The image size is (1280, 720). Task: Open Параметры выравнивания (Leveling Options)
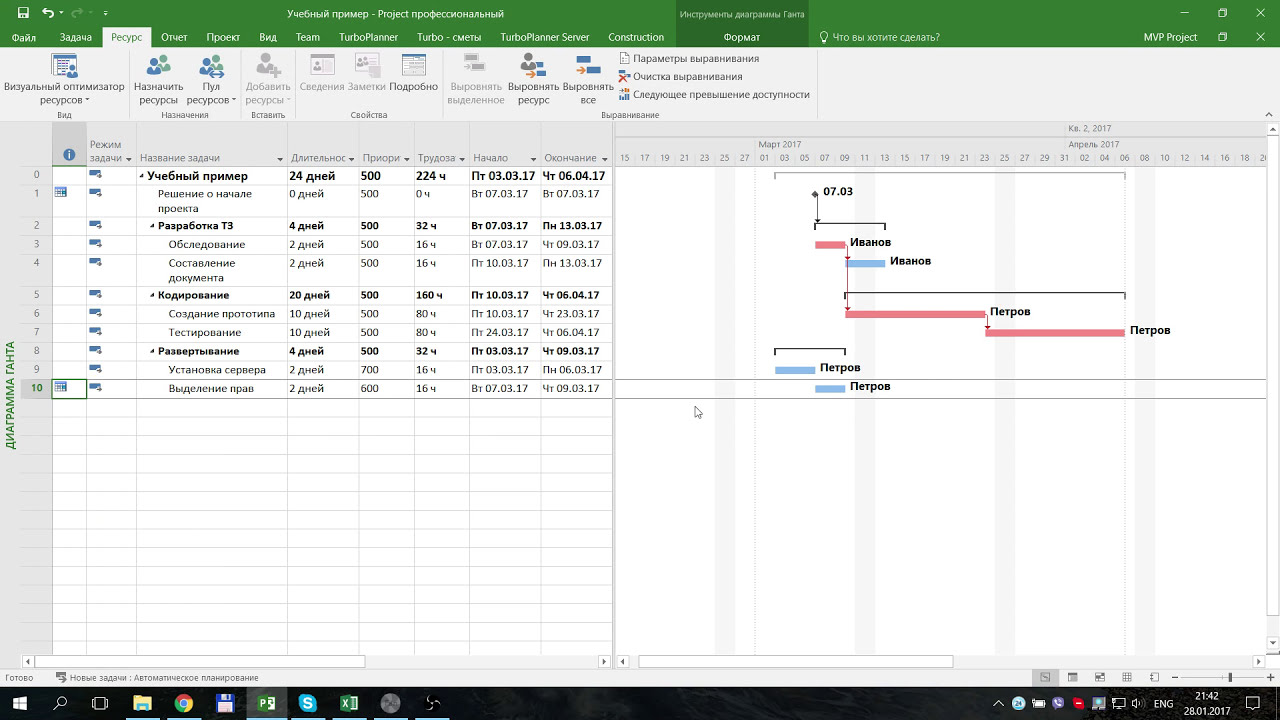click(688, 58)
